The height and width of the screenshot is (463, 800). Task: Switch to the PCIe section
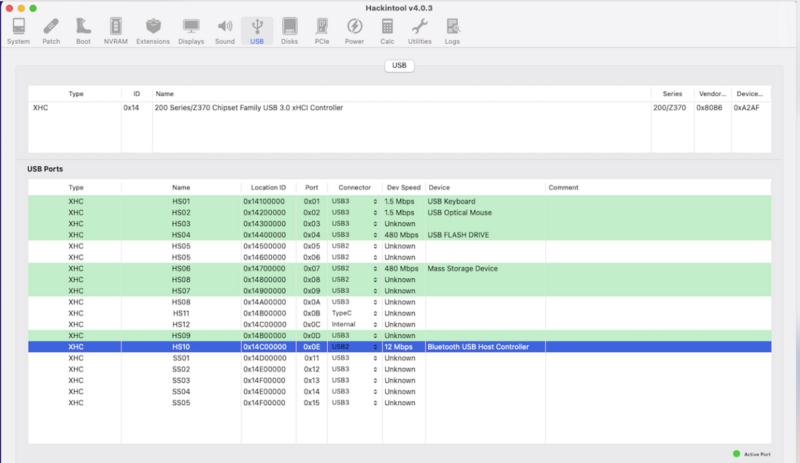click(321, 30)
